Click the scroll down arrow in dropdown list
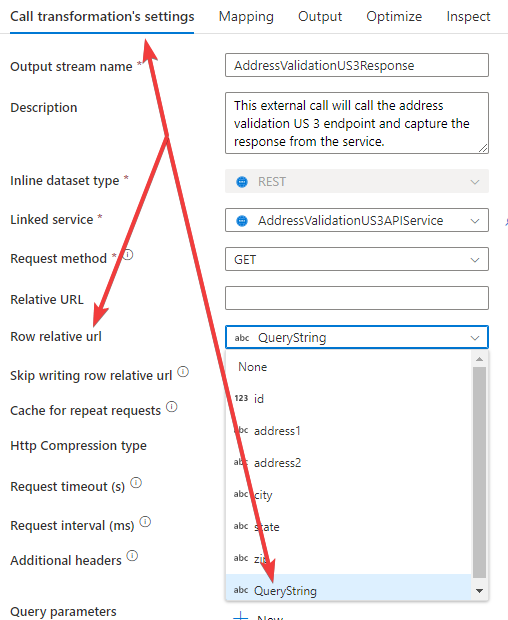This screenshot has height=620, width=508. [x=480, y=591]
